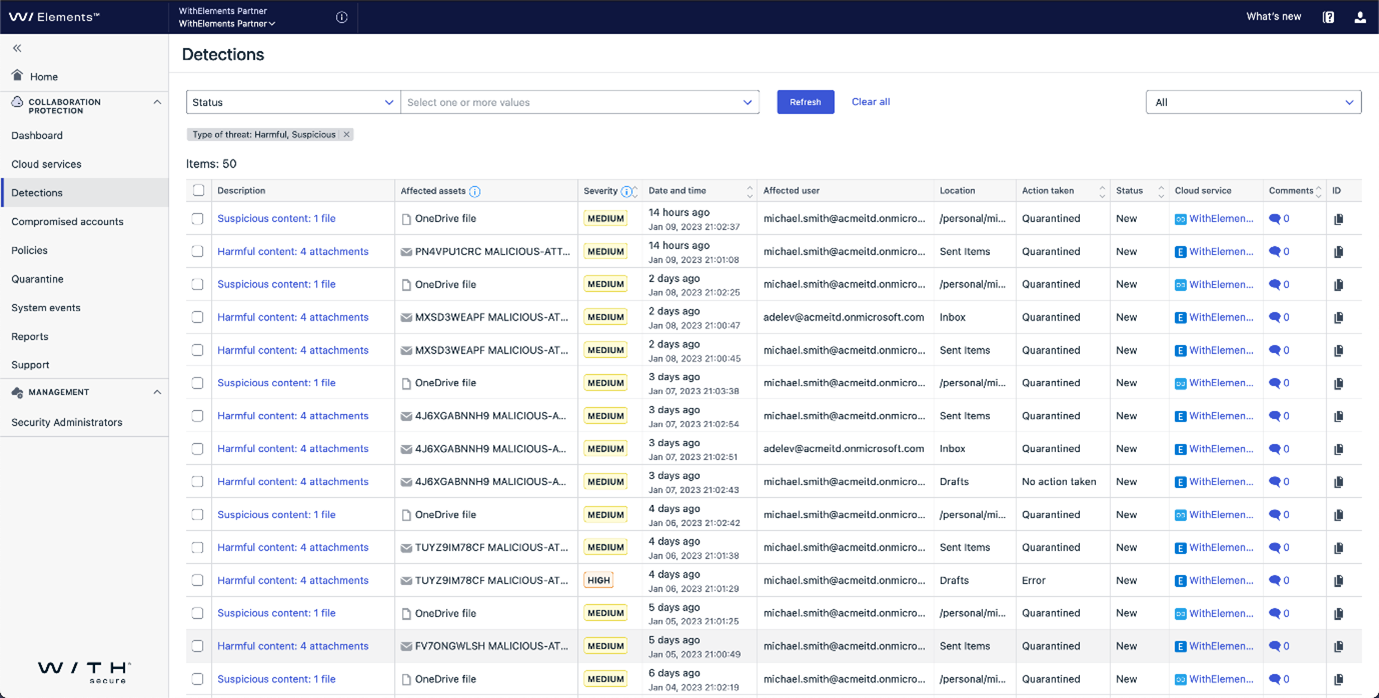This screenshot has height=698, width=1379.
Task: Open the WithElements cloud service link dated Jan 09 21:01:08
Action: point(1221,252)
